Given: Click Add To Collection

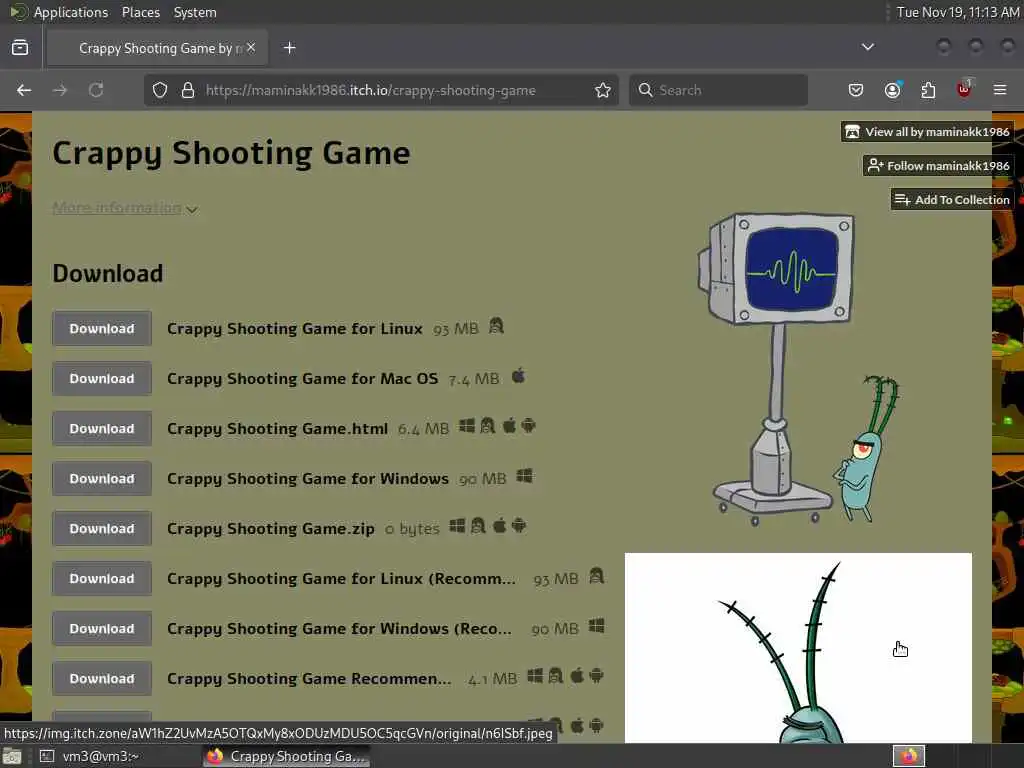Looking at the screenshot, I should click(952, 200).
